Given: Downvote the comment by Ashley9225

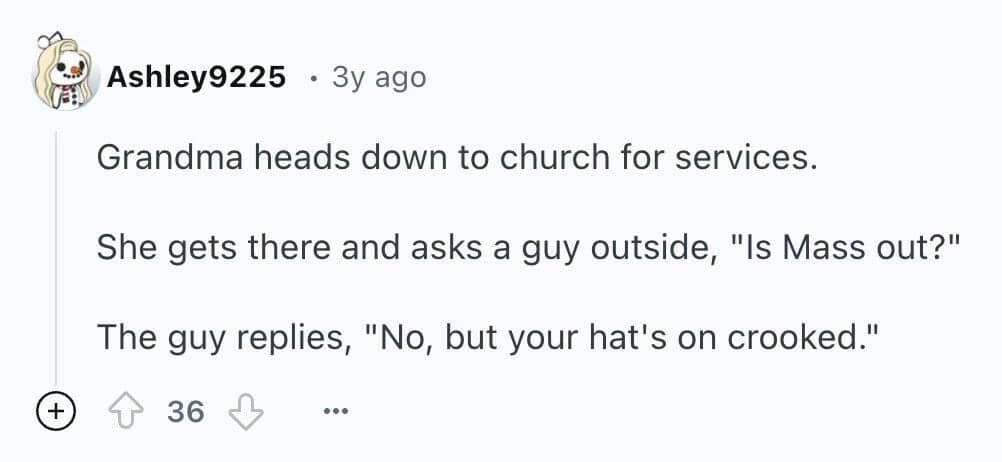Looking at the screenshot, I should point(245,410).
